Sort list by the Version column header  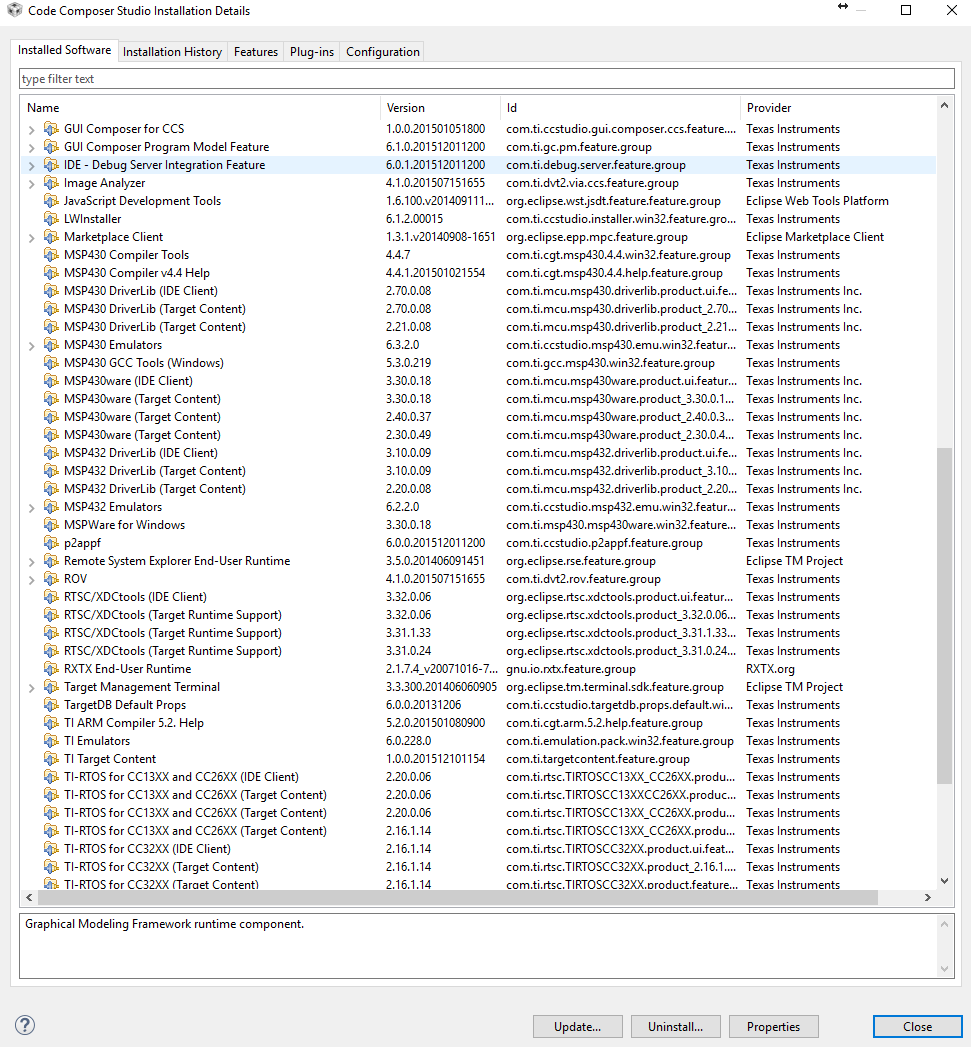click(x=440, y=108)
